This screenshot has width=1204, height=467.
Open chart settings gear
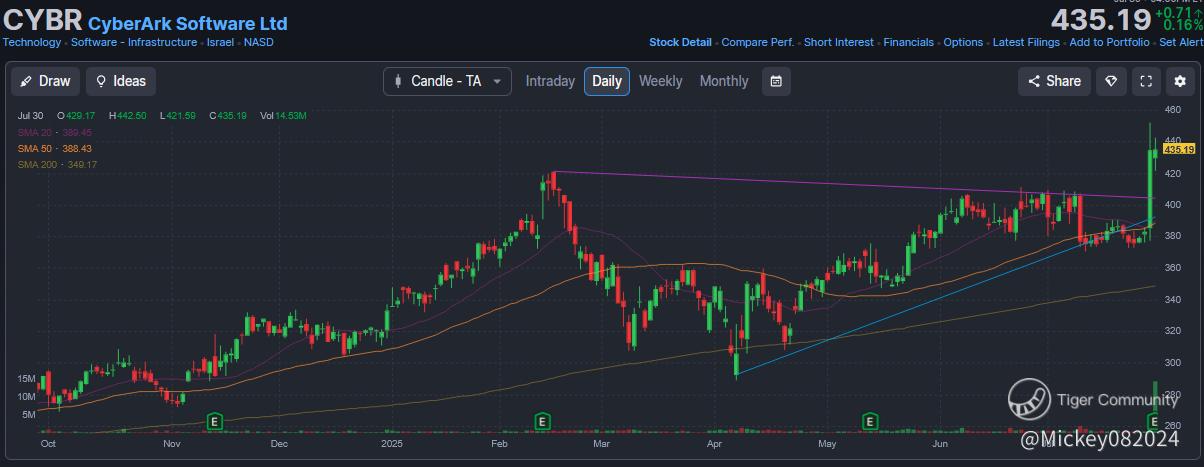pyautogui.click(x=1182, y=81)
